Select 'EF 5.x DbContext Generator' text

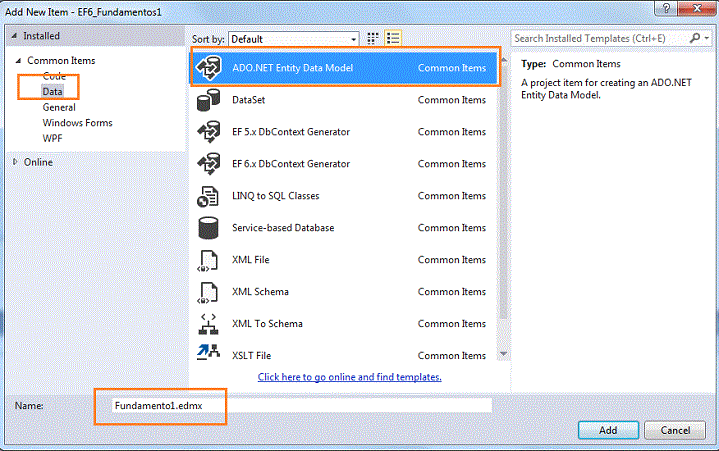(x=291, y=132)
